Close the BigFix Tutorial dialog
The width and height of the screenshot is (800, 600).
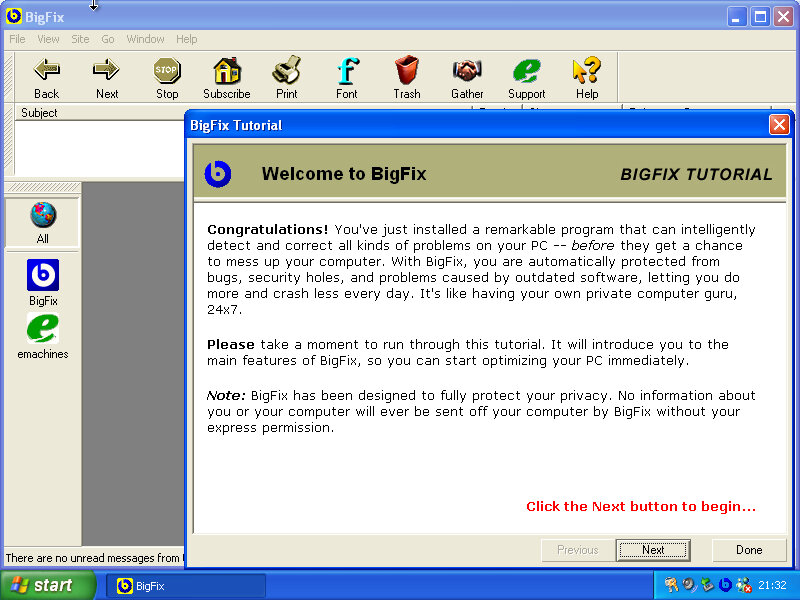779,125
